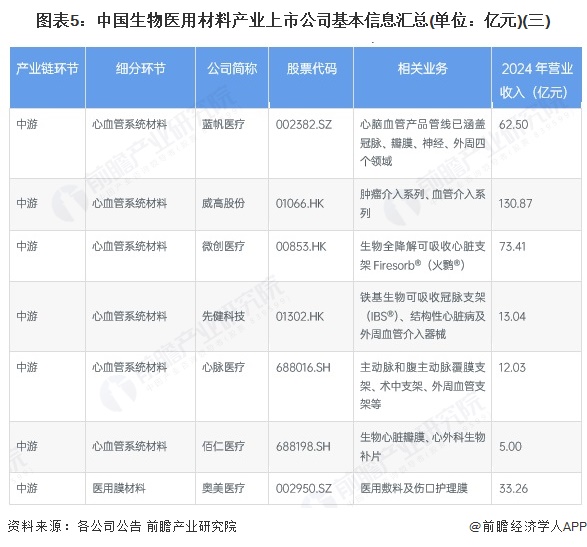Click company name 威高股份
The height and width of the screenshot is (547, 587).
[223, 203]
